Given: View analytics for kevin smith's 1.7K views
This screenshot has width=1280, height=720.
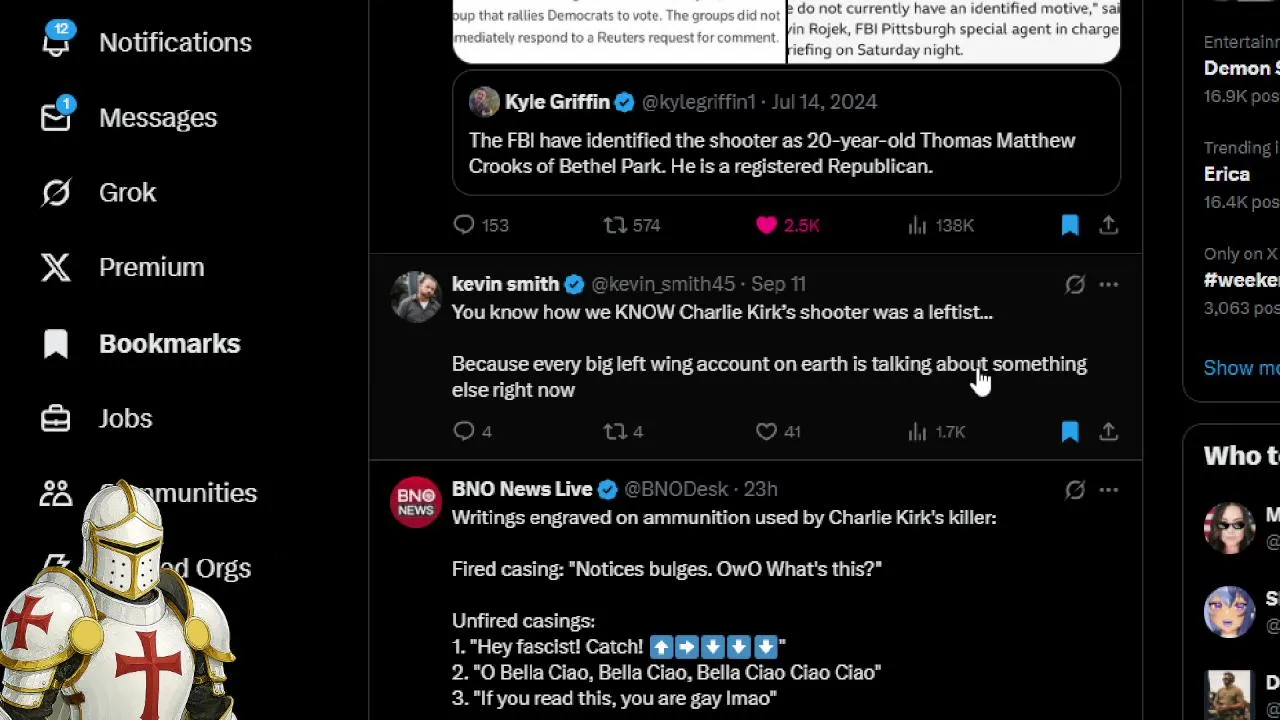Looking at the screenshot, I should pos(936,431).
